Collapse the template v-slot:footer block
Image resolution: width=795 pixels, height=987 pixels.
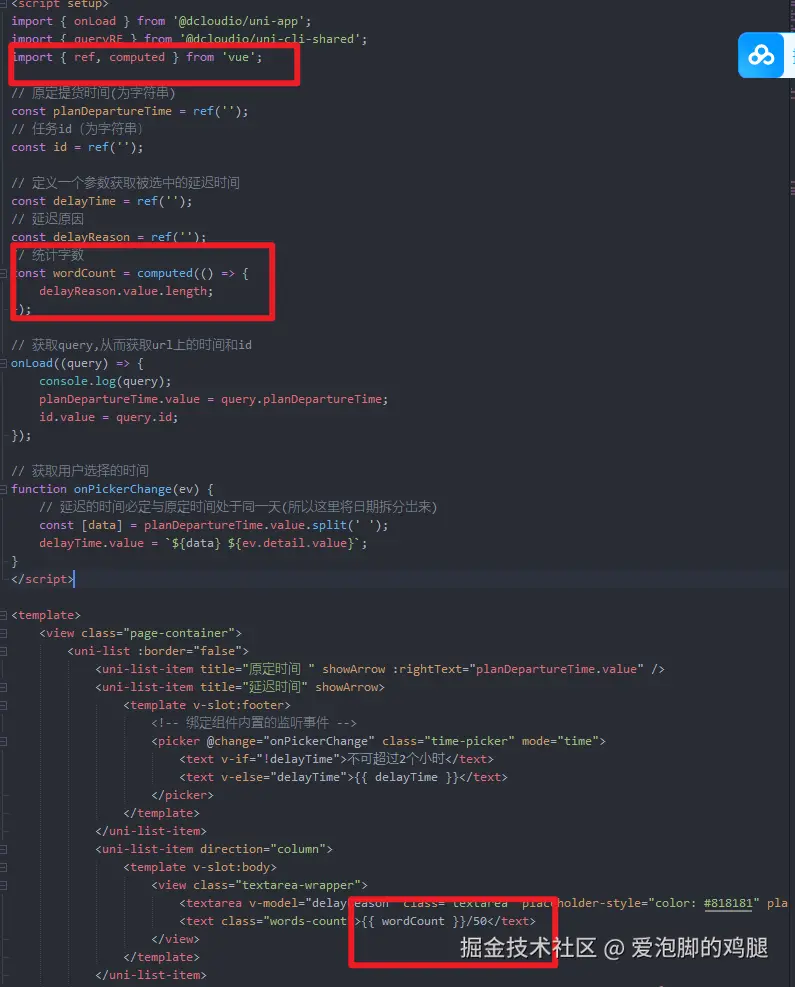[4, 705]
